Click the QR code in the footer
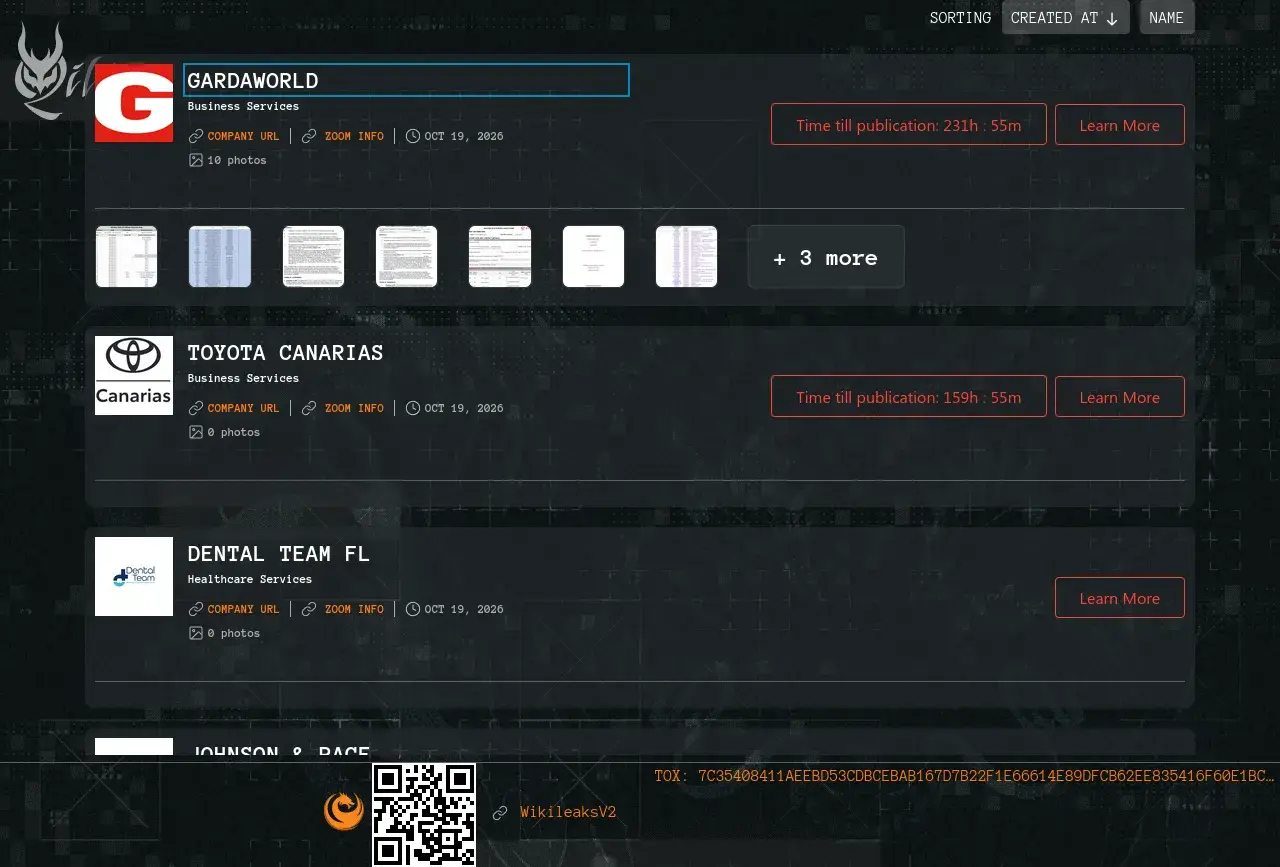The width and height of the screenshot is (1280, 867). pos(424,815)
